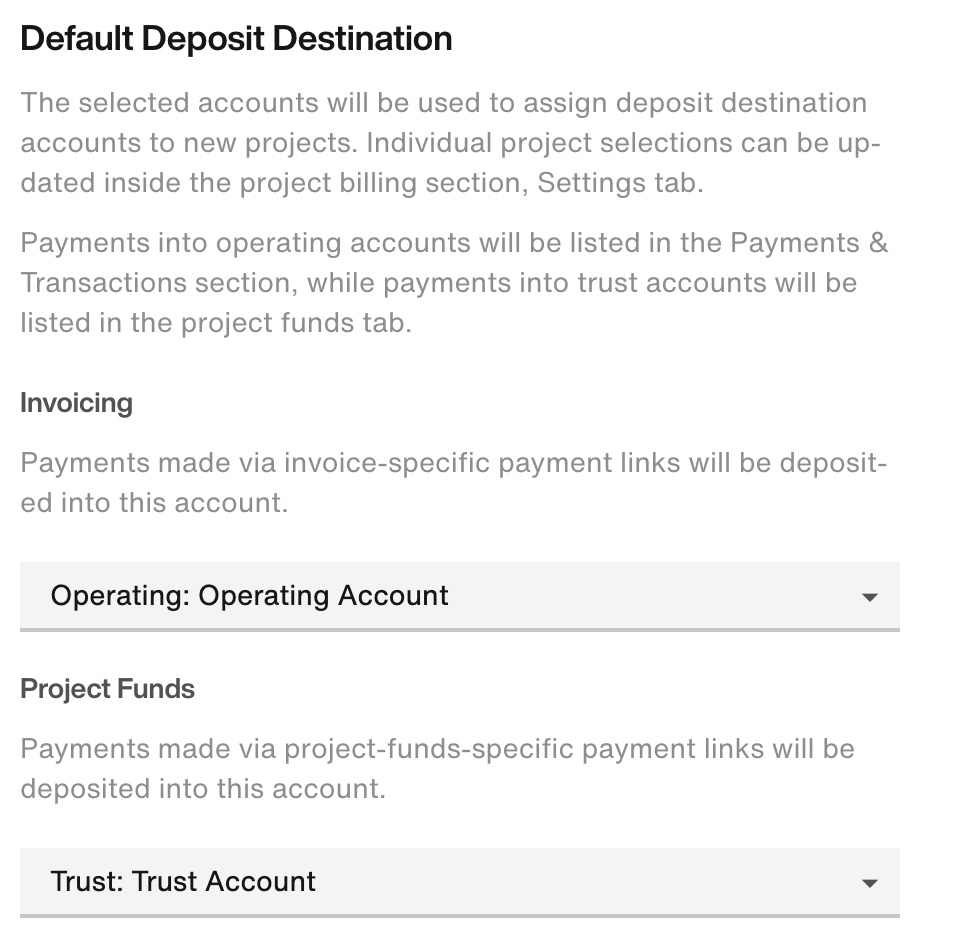Screen dimensions: 970x952
Task: Select the 'Operating: Operating Account' value text
Action: [x=249, y=596]
